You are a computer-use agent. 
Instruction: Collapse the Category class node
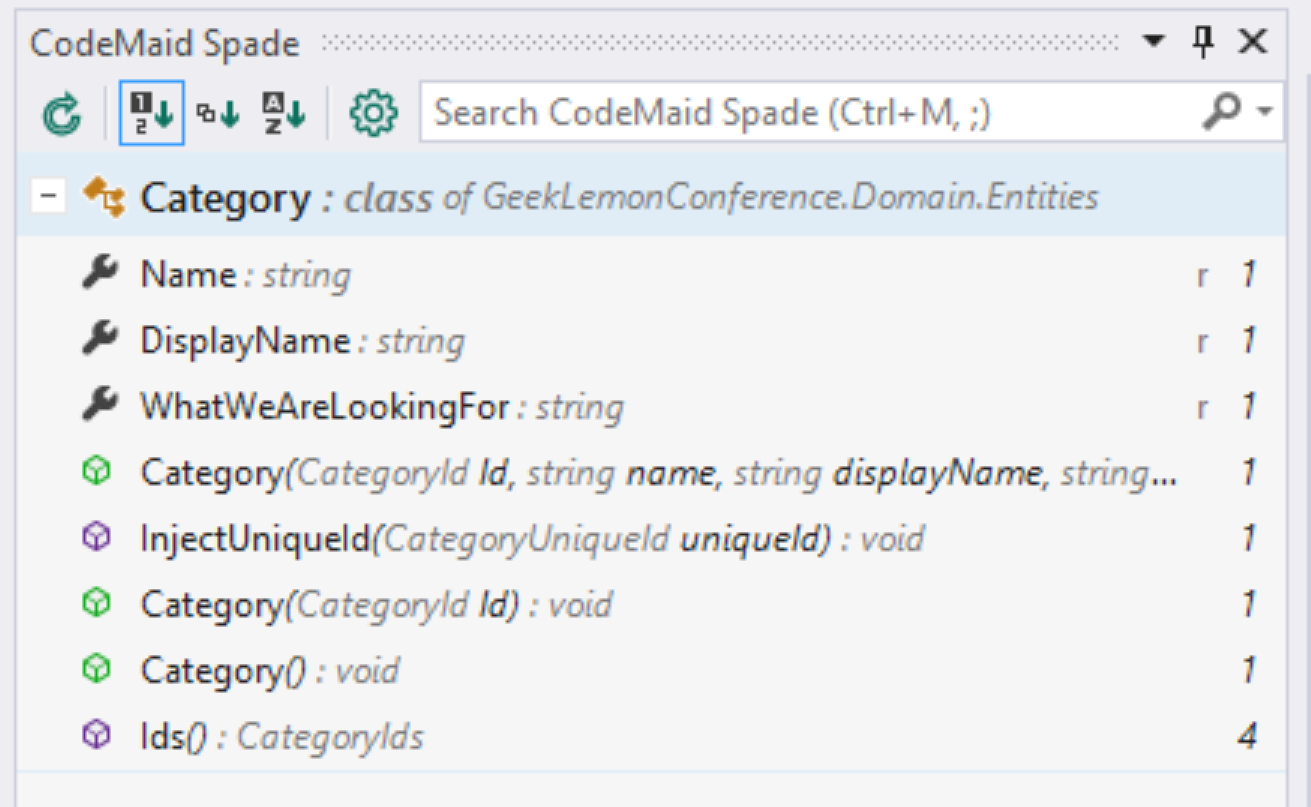click(x=46, y=197)
